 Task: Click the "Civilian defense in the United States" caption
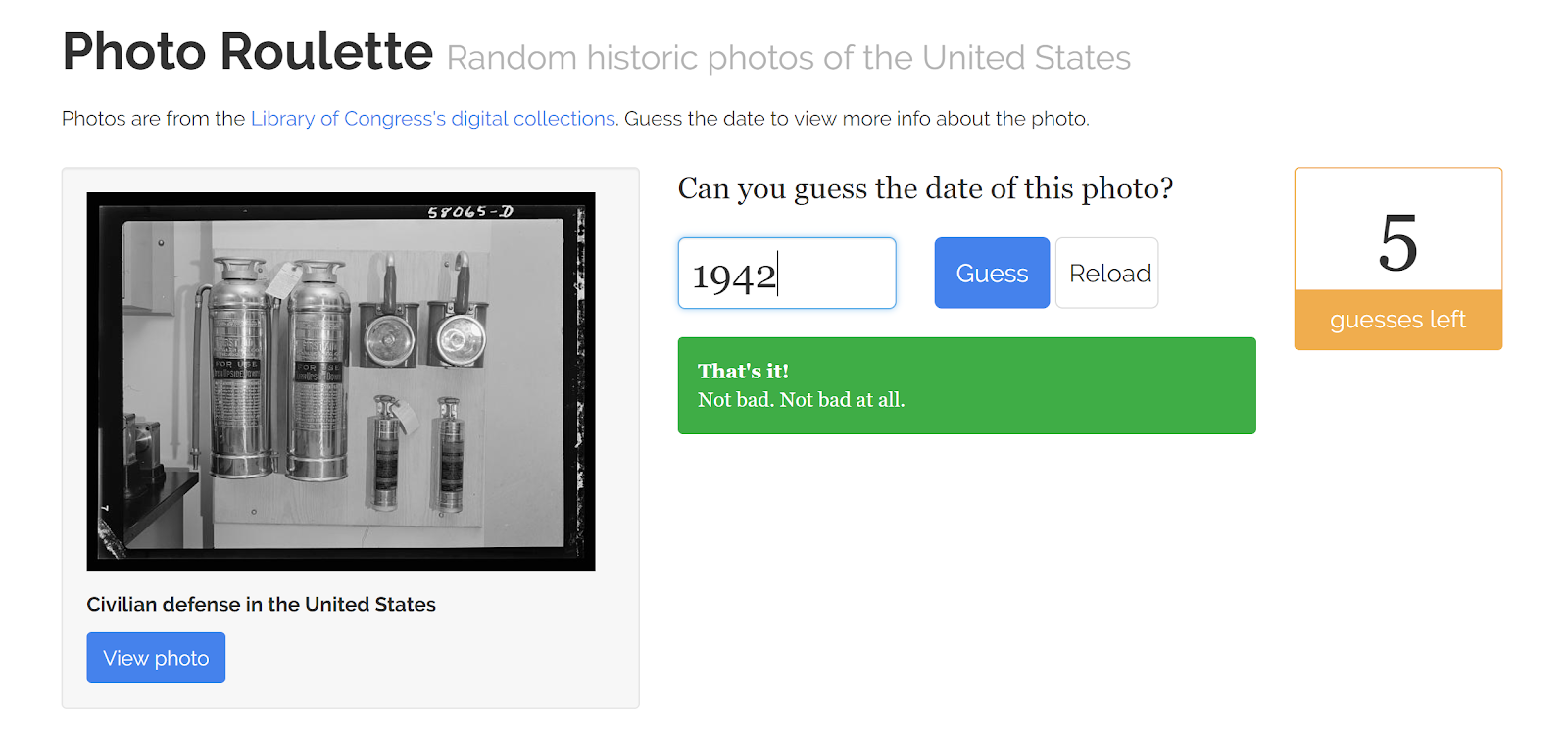pyautogui.click(x=261, y=604)
